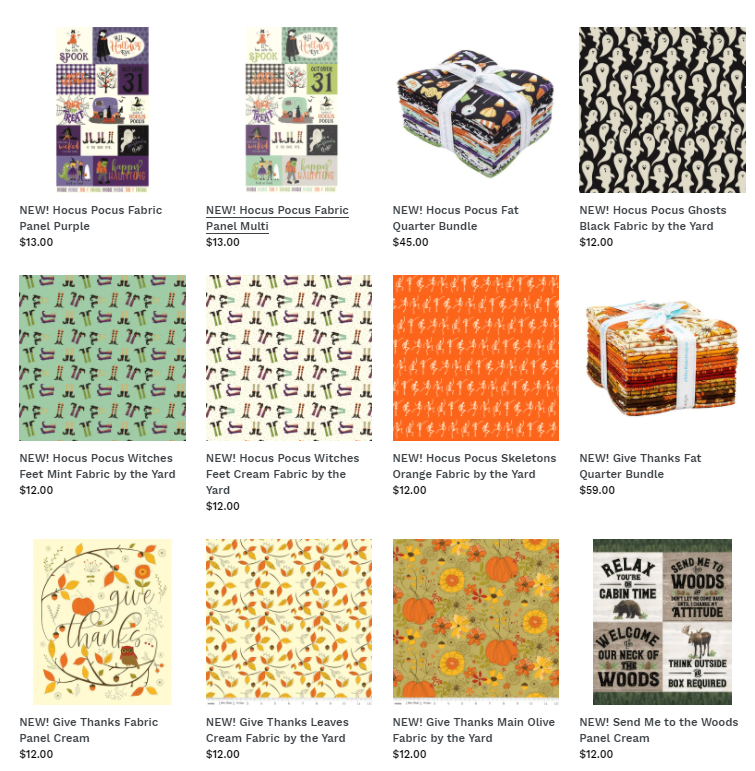View the Hocus Pocus Fat Quarter Bundle photo

476,114
